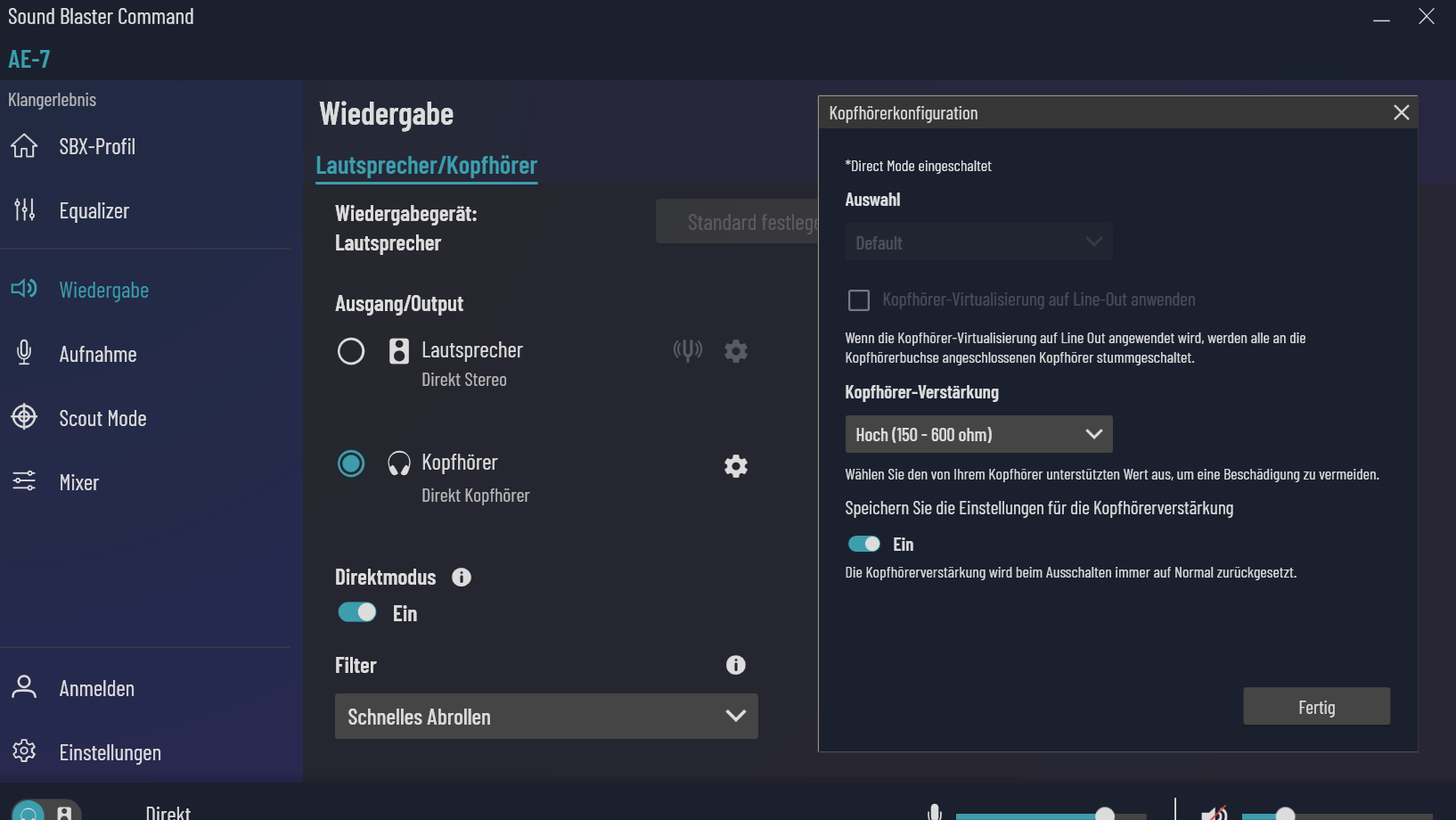
Task: Click the Wiedergabe speaker icon in sidebar
Action: point(24,289)
